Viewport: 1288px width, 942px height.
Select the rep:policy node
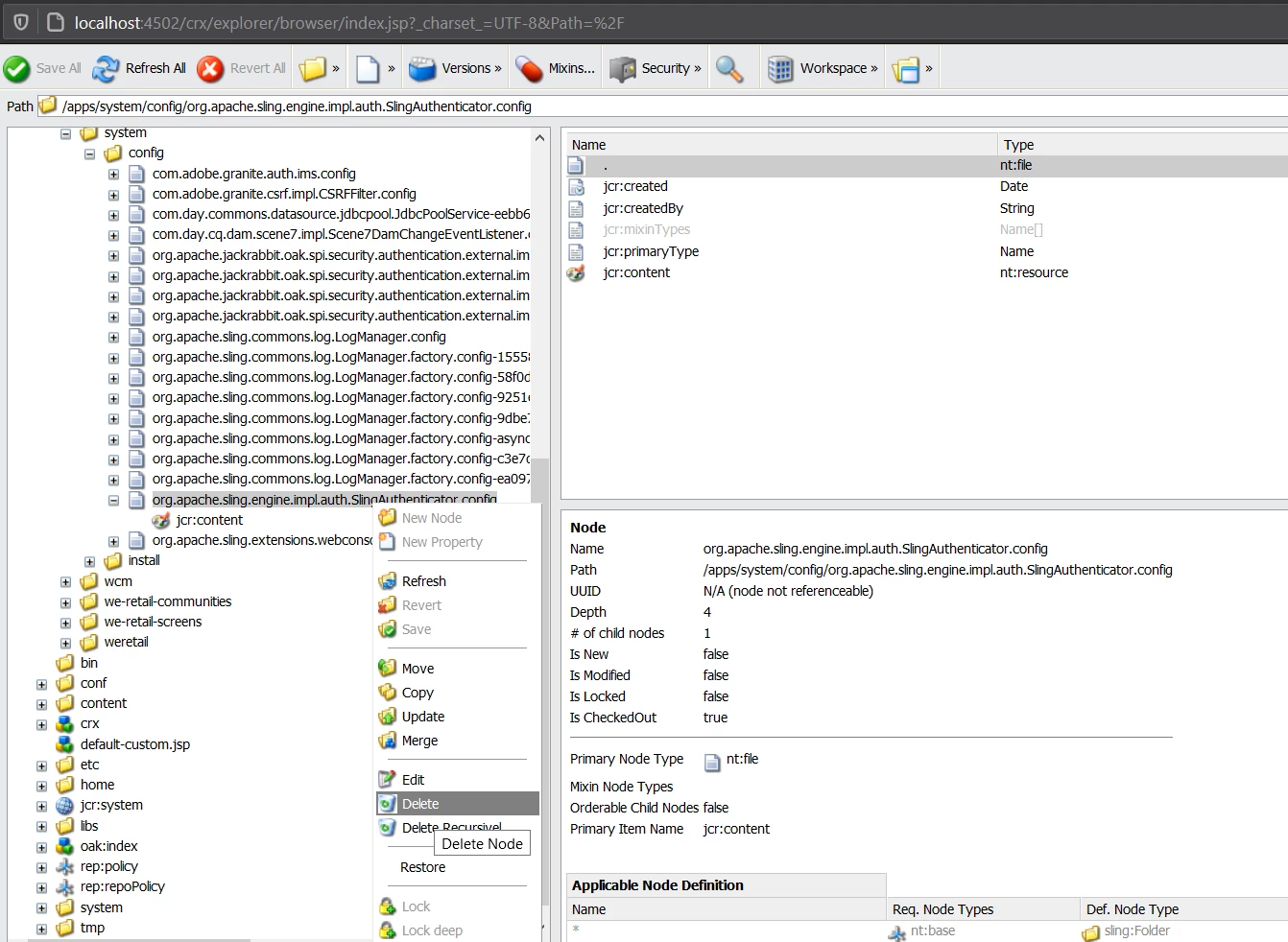[109, 866]
